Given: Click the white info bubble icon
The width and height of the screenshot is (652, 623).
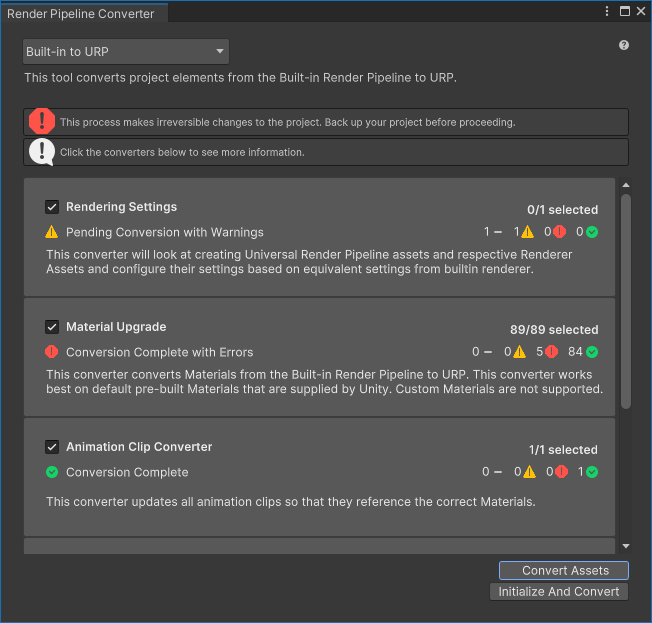Looking at the screenshot, I should point(42,152).
